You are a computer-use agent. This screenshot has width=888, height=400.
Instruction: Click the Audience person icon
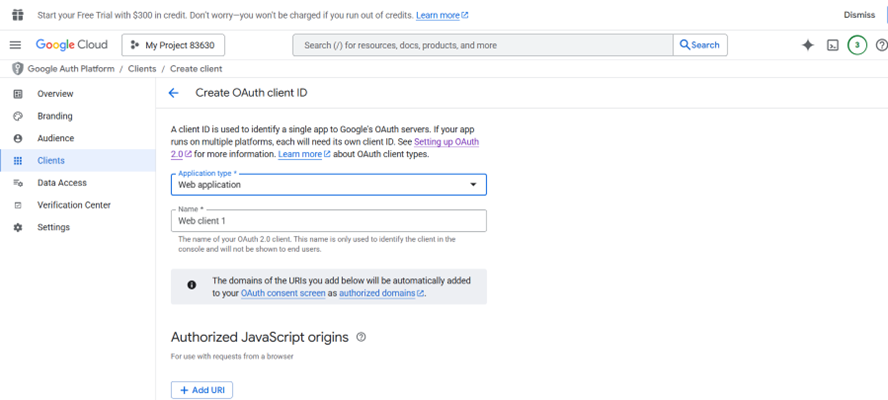pos(18,138)
